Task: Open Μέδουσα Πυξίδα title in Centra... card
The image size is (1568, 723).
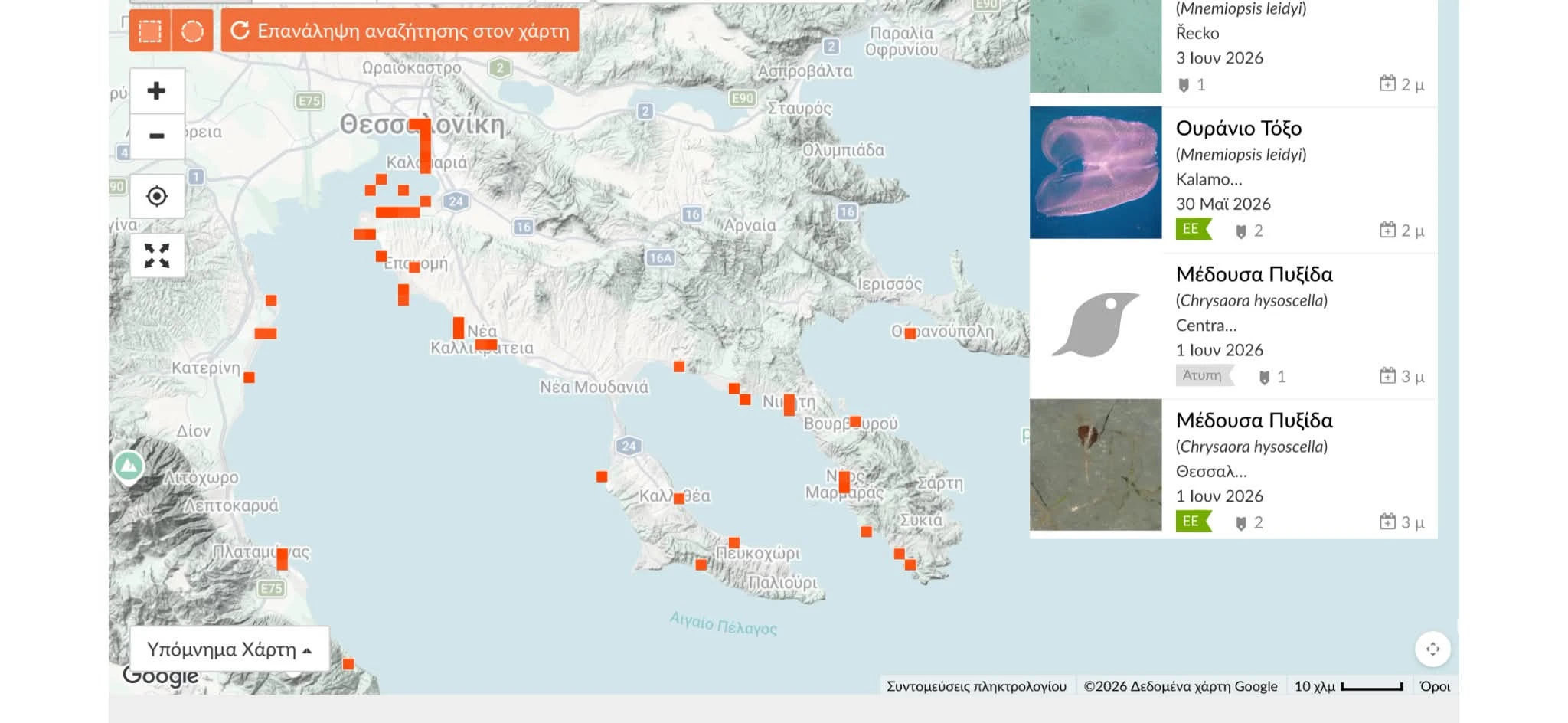Action: 1254,274
